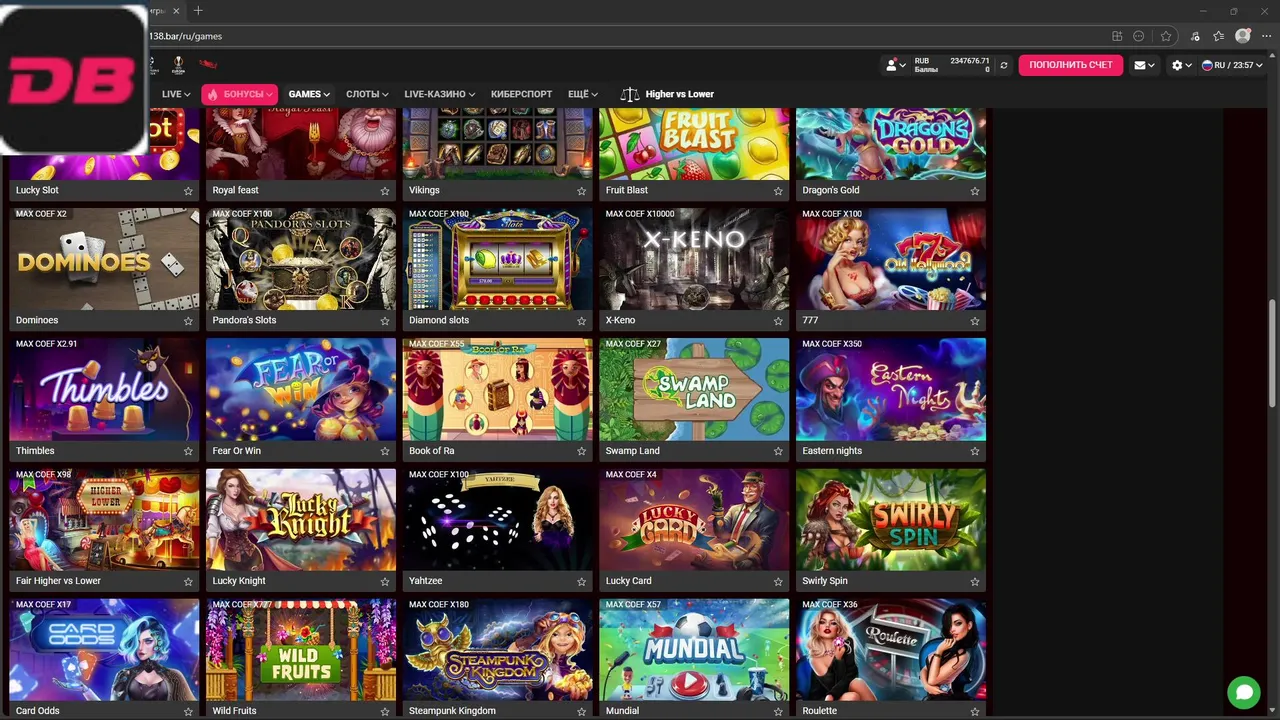1280x720 pixels.
Task: Open the Dominoes game thumbnail
Action: [x=104, y=259]
